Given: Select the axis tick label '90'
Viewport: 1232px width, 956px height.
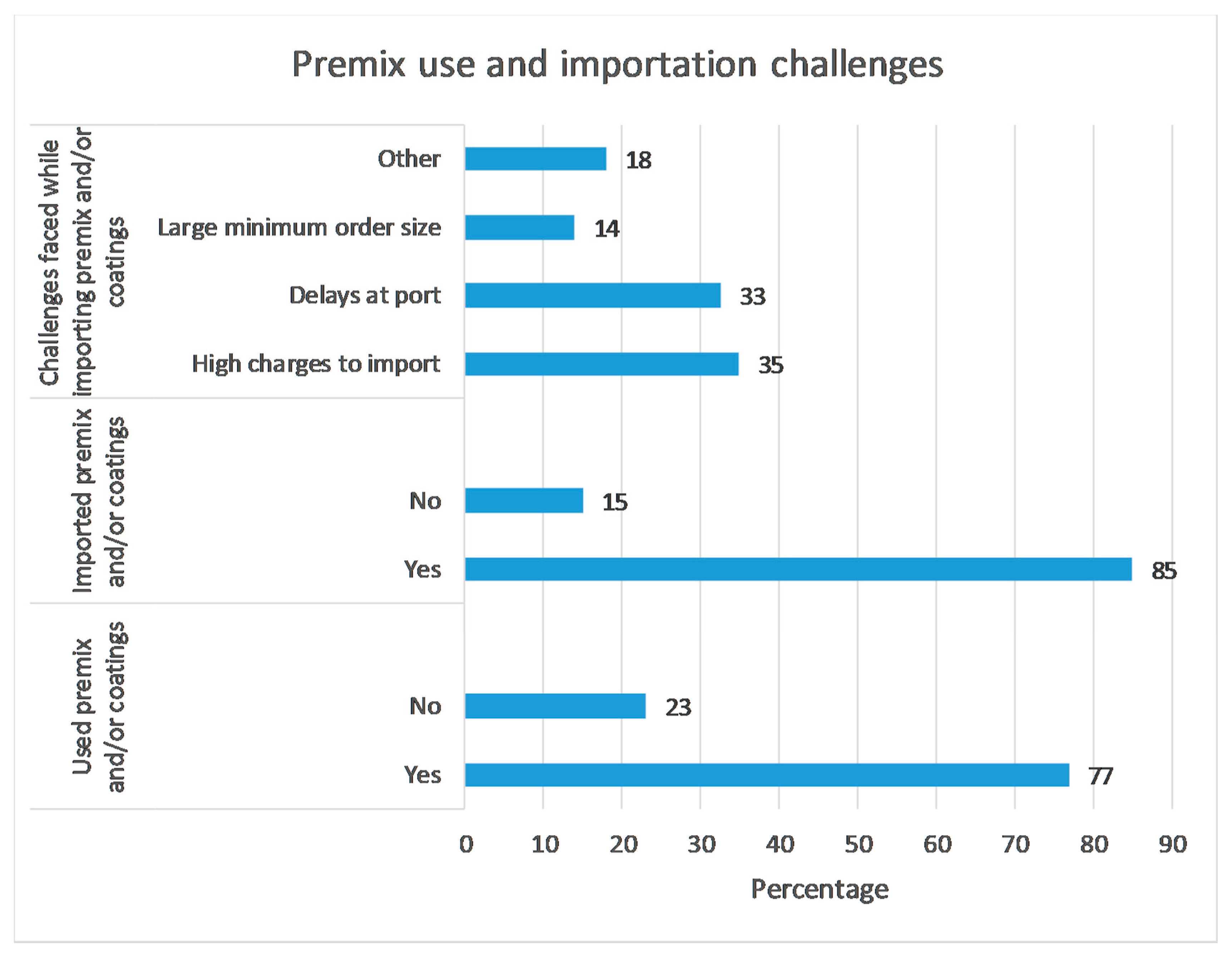Looking at the screenshot, I should (1172, 844).
